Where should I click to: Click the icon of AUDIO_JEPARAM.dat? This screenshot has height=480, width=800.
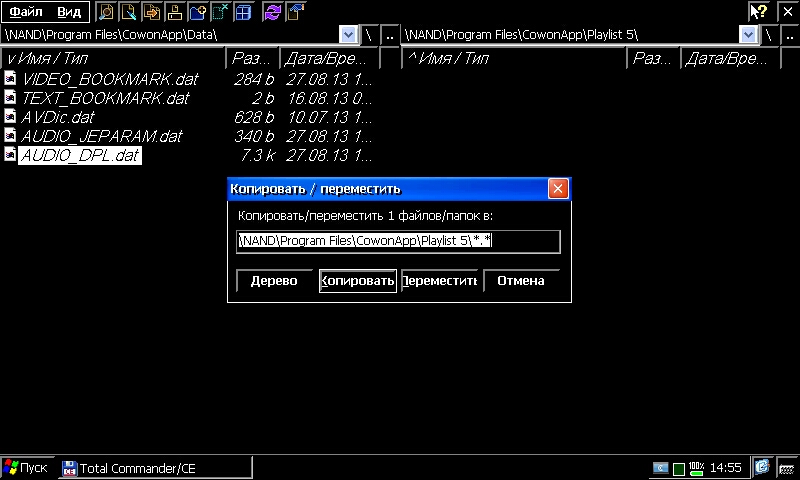10,135
